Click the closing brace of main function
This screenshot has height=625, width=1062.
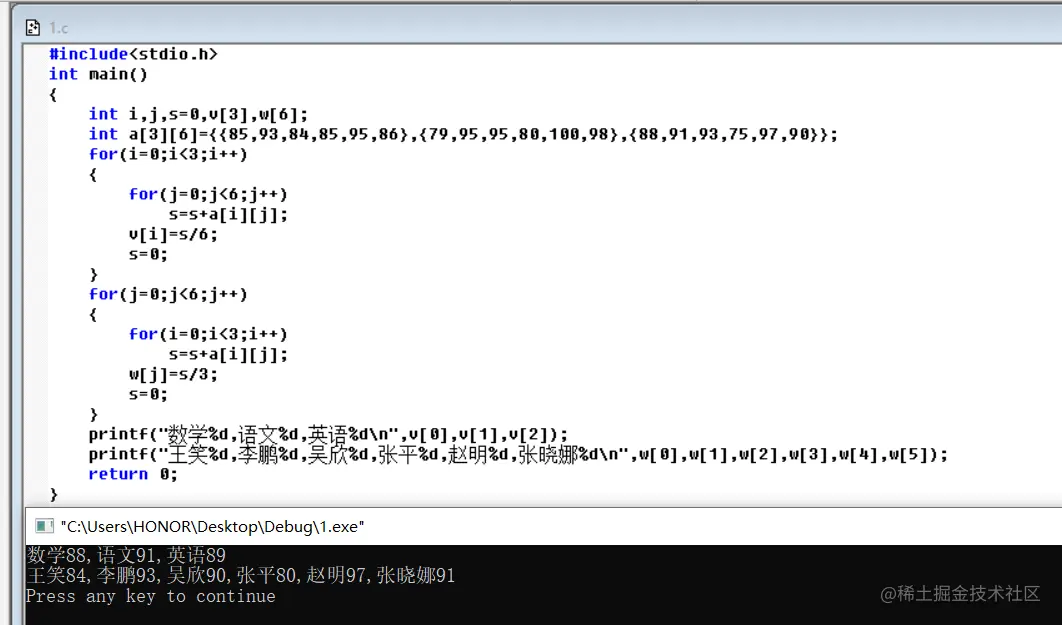tap(54, 494)
